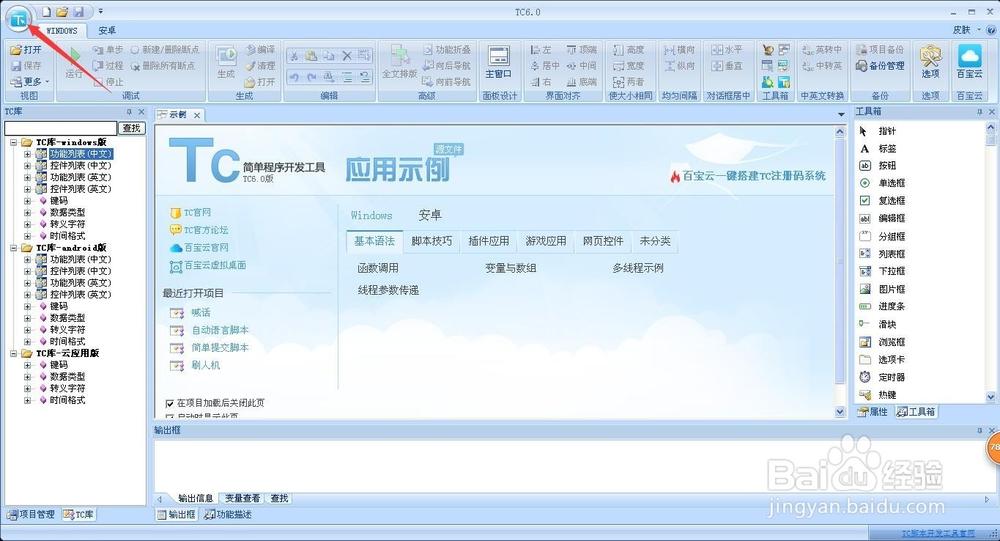Open the 函数调用 example
This screenshot has width=1000, height=541.
378,268
